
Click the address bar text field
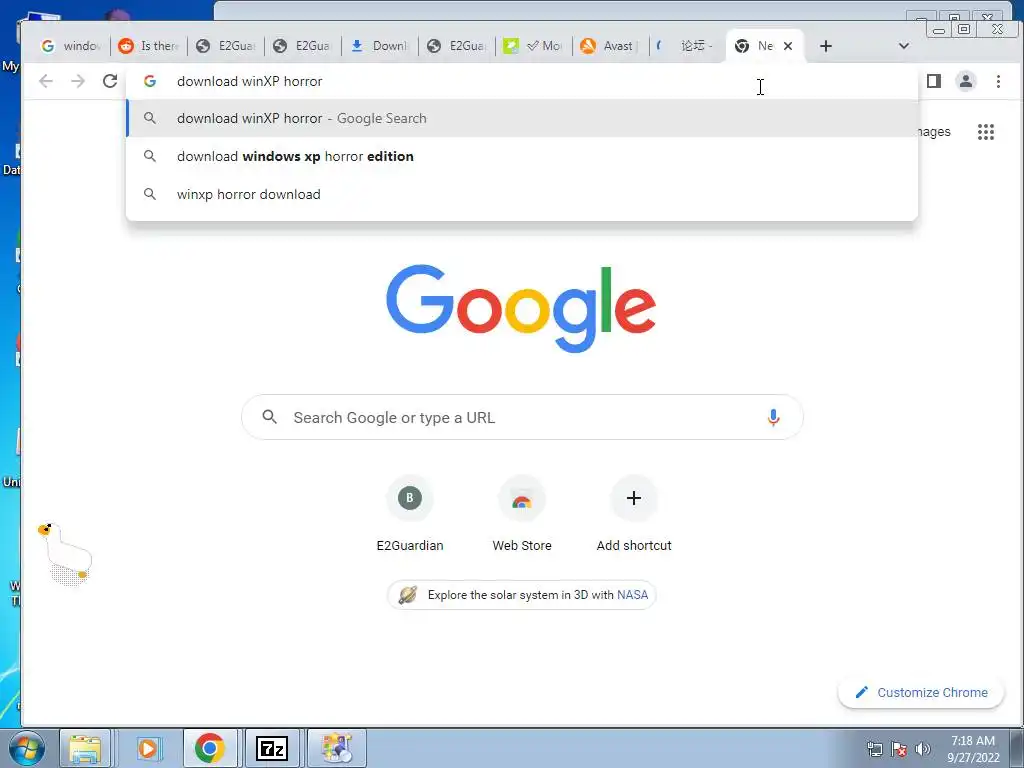[x=522, y=81]
